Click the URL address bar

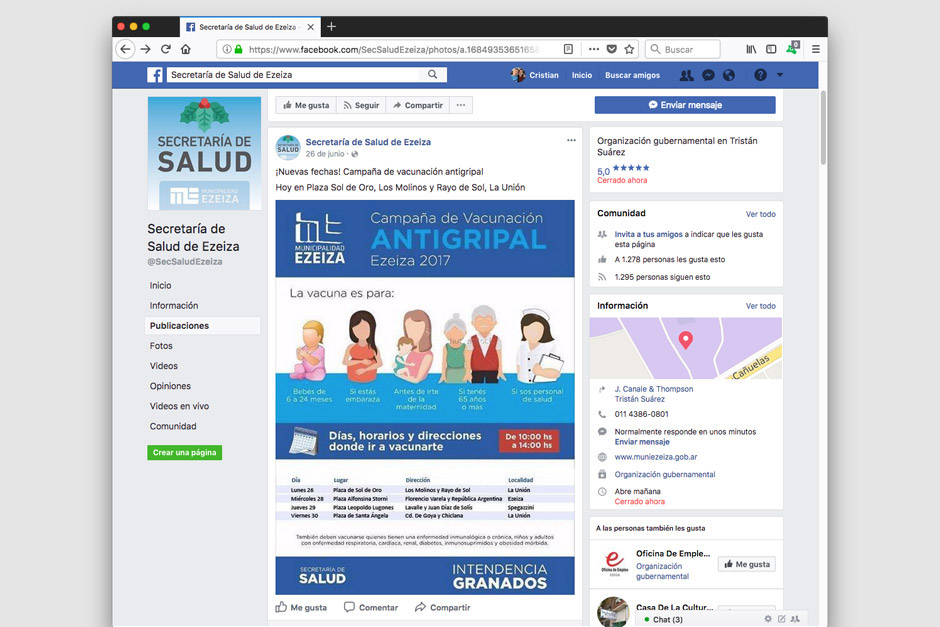click(393, 49)
